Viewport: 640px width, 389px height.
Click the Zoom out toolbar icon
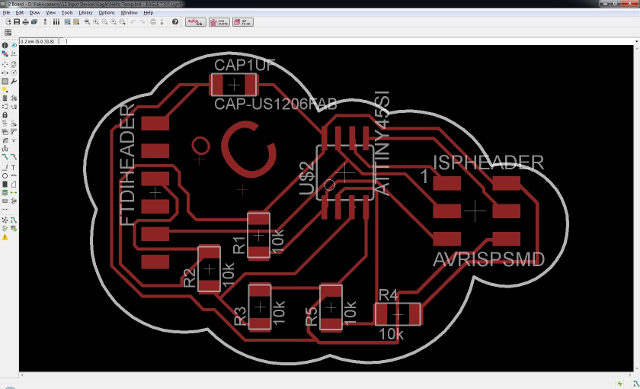click(x=104, y=22)
